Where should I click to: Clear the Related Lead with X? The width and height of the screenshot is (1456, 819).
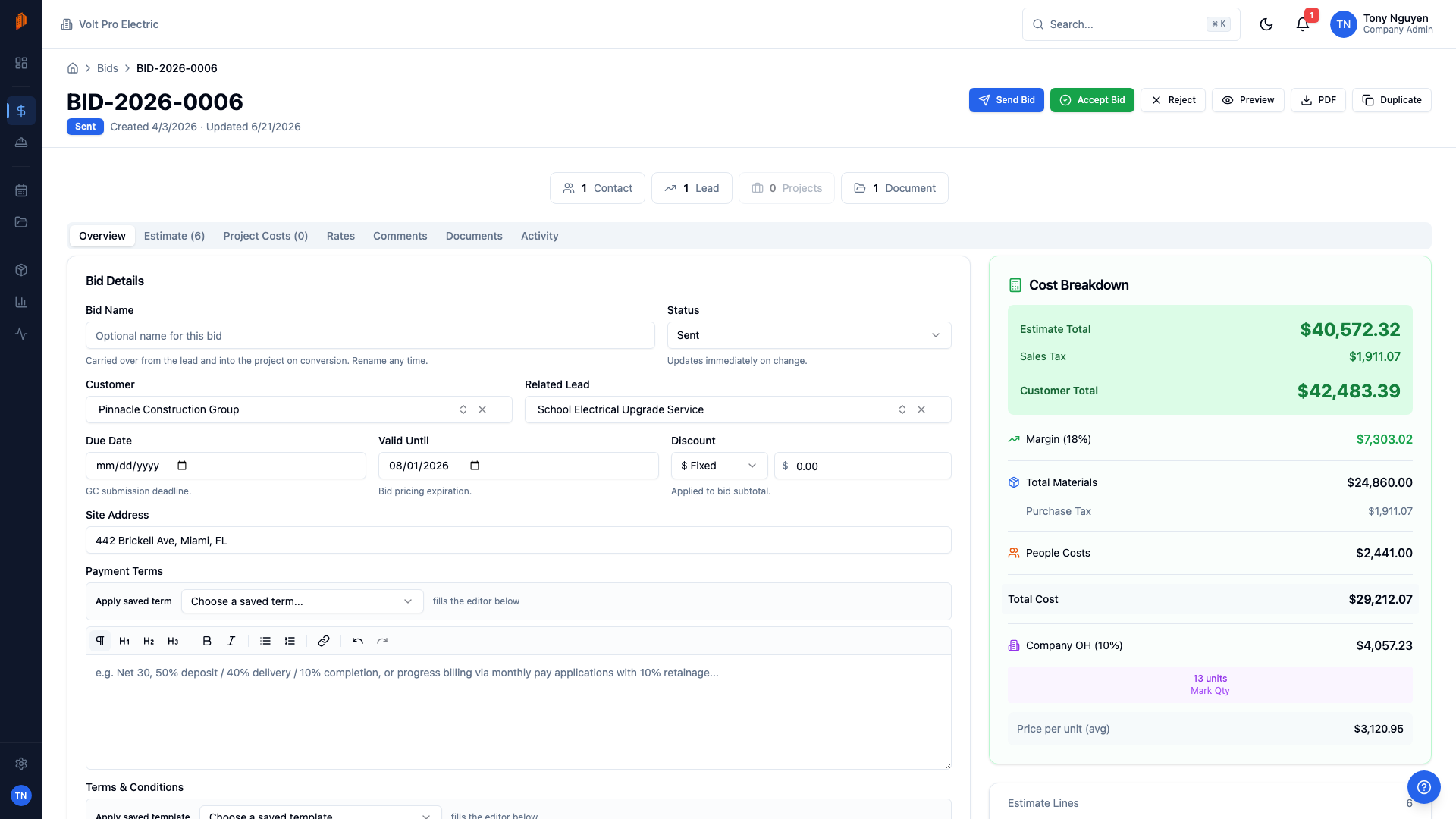click(x=921, y=409)
